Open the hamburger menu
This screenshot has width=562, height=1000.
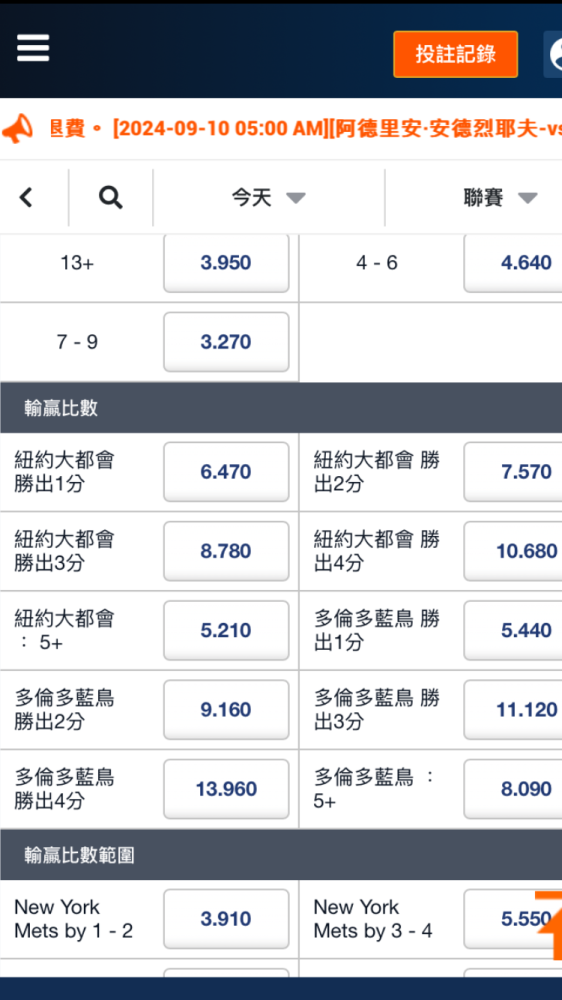[x=33, y=48]
